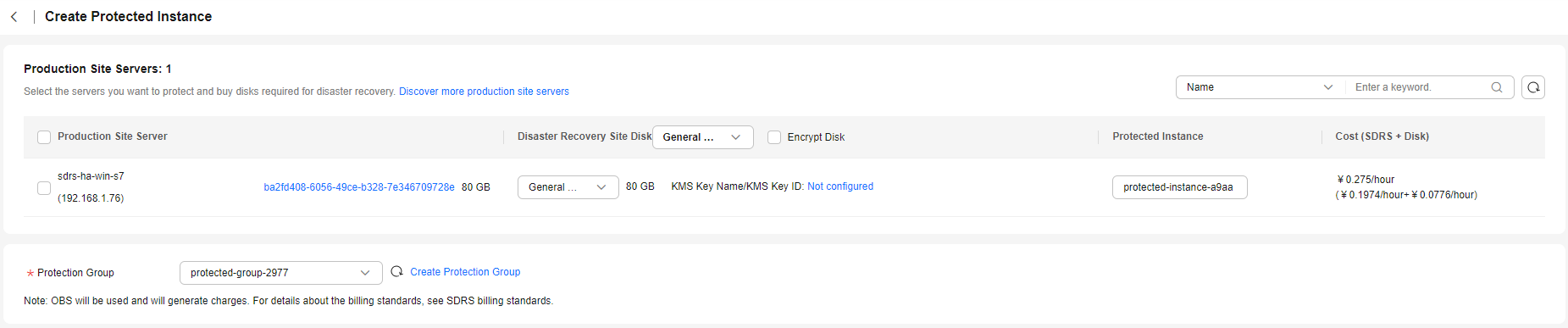Click Create Protection Group link
The height and width of the screenshot is (328, 1568).
click(x=465, y=272)
